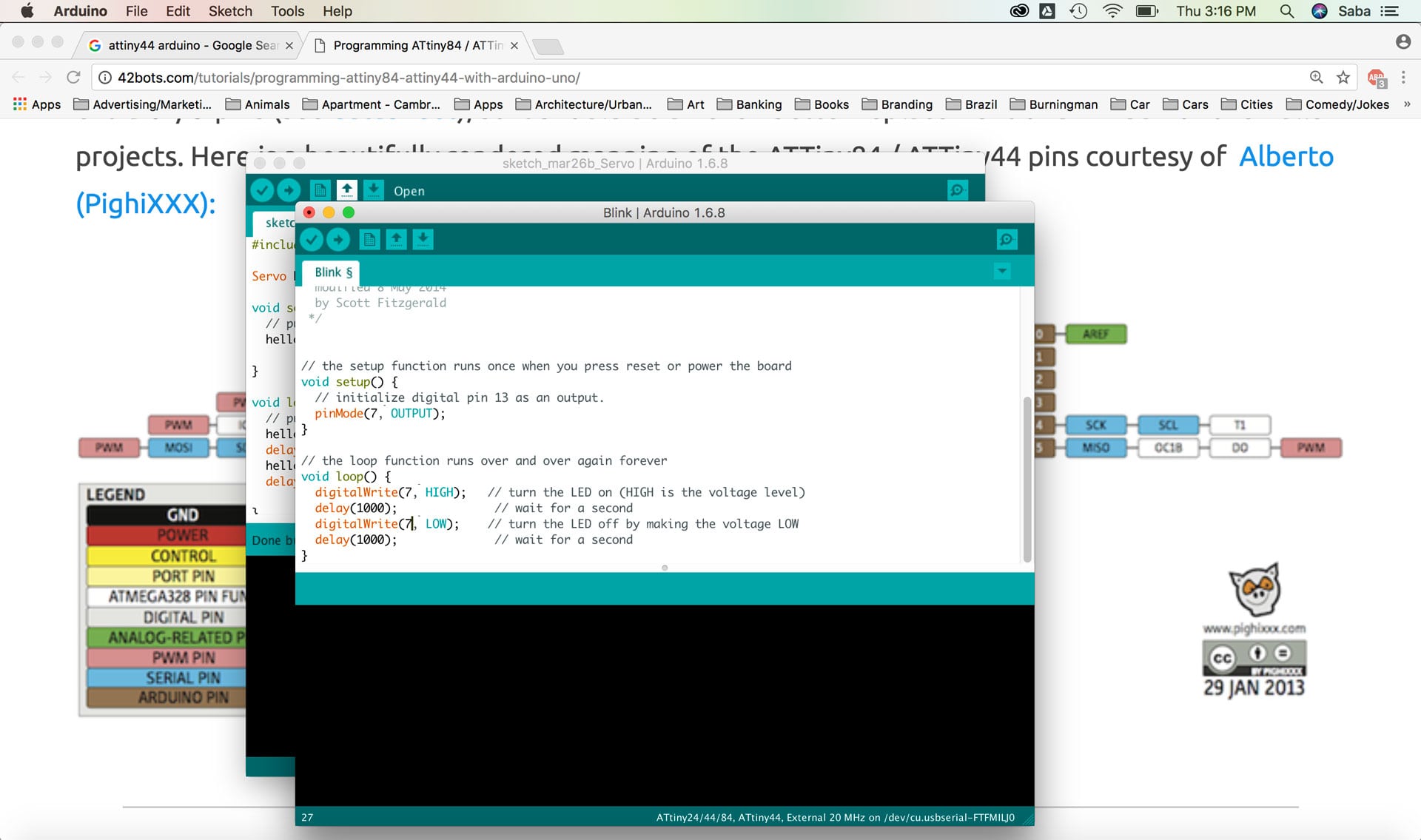
Task: Open the Sketch menu
Action: tap(230, 11)
